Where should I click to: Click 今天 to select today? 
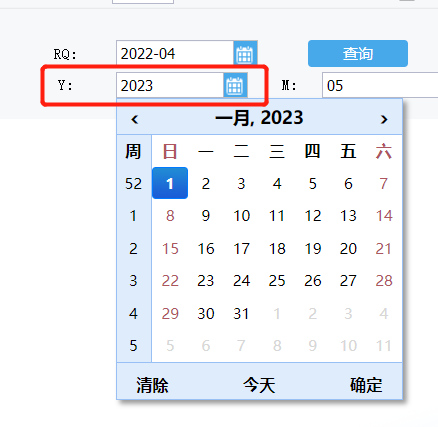point(259,385)
